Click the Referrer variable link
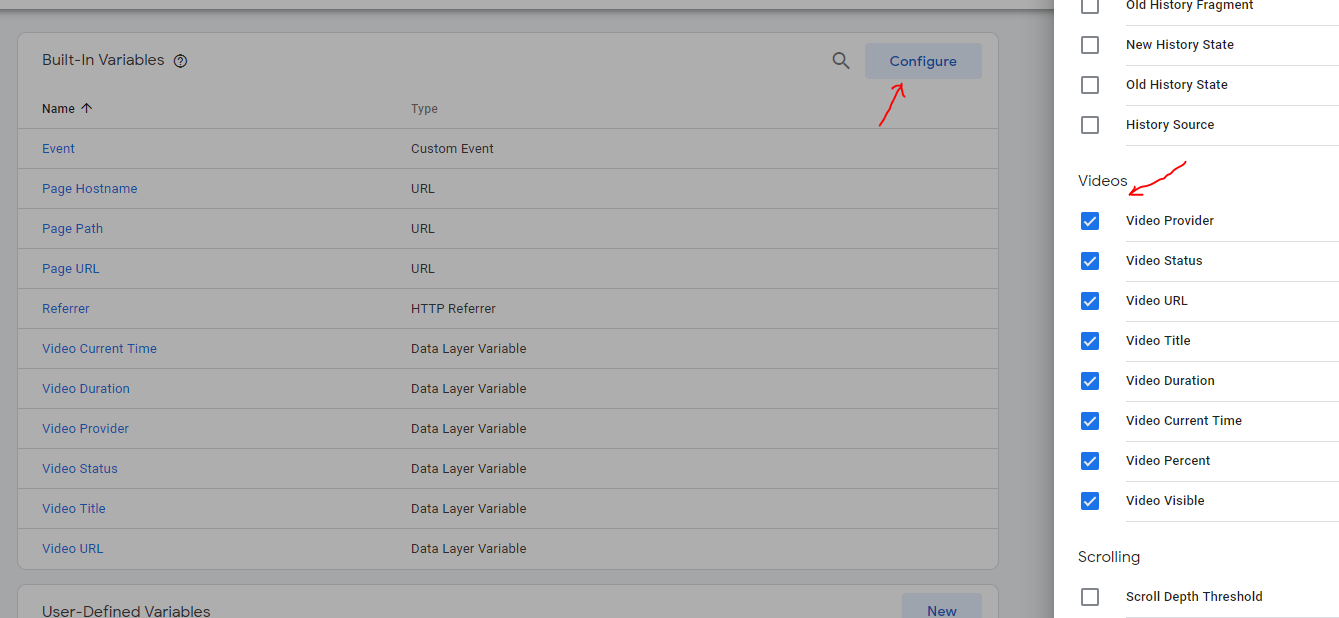Screen dimensions: 1339x618 tap(65, 309)
